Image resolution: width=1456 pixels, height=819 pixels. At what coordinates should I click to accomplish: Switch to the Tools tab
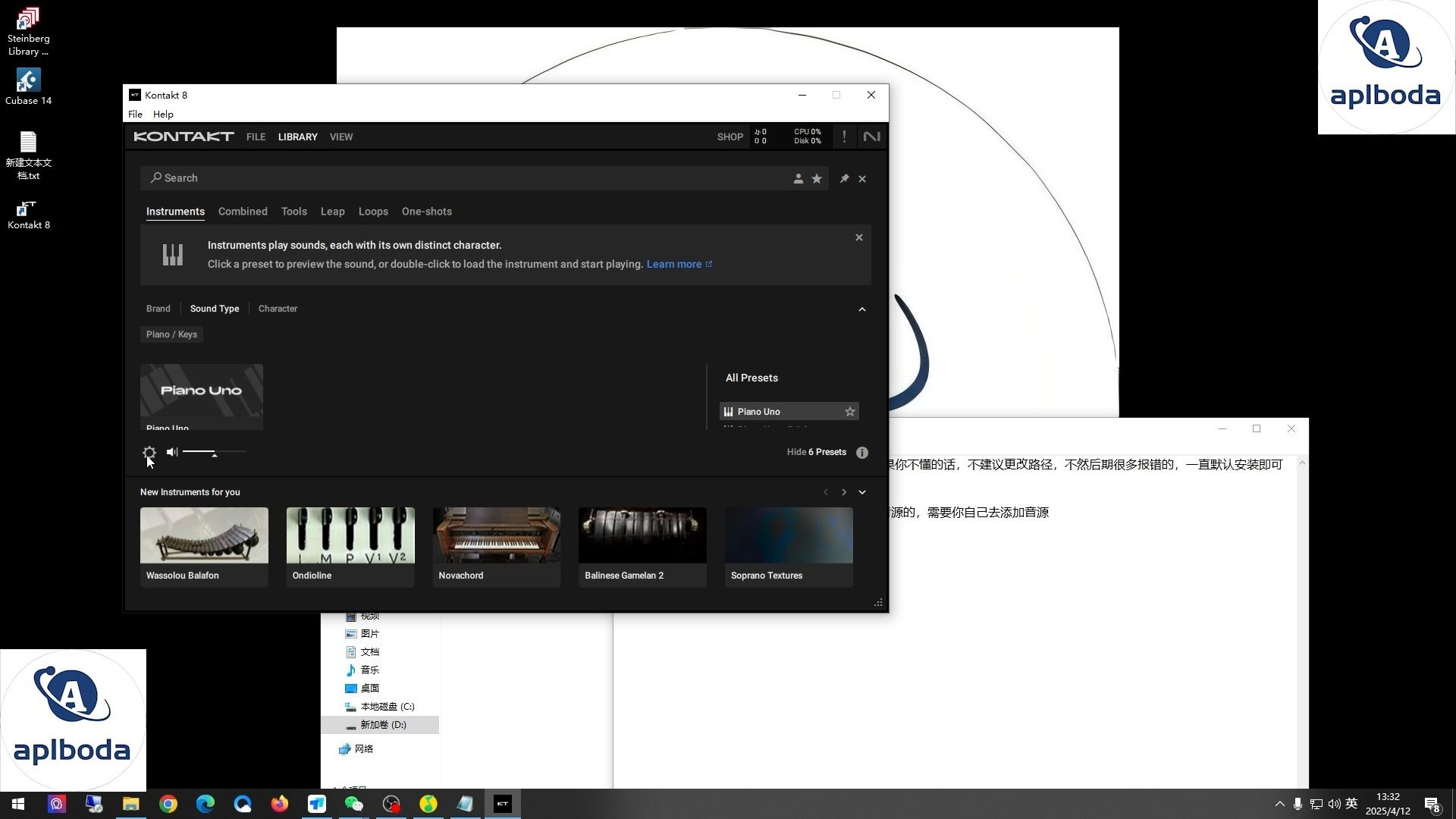(294, 212)
